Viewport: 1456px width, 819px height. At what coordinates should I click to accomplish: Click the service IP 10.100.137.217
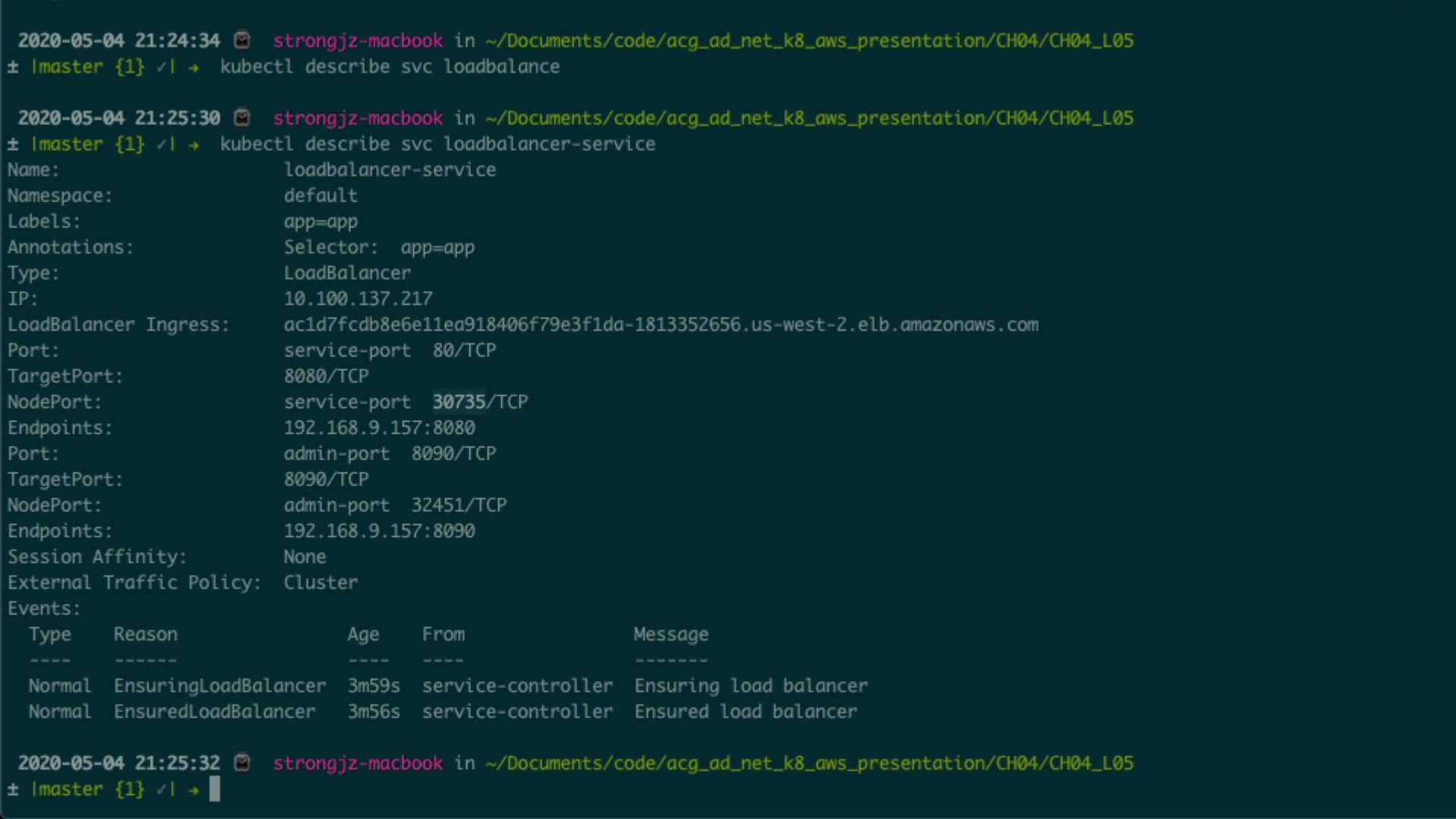point(358,299)
